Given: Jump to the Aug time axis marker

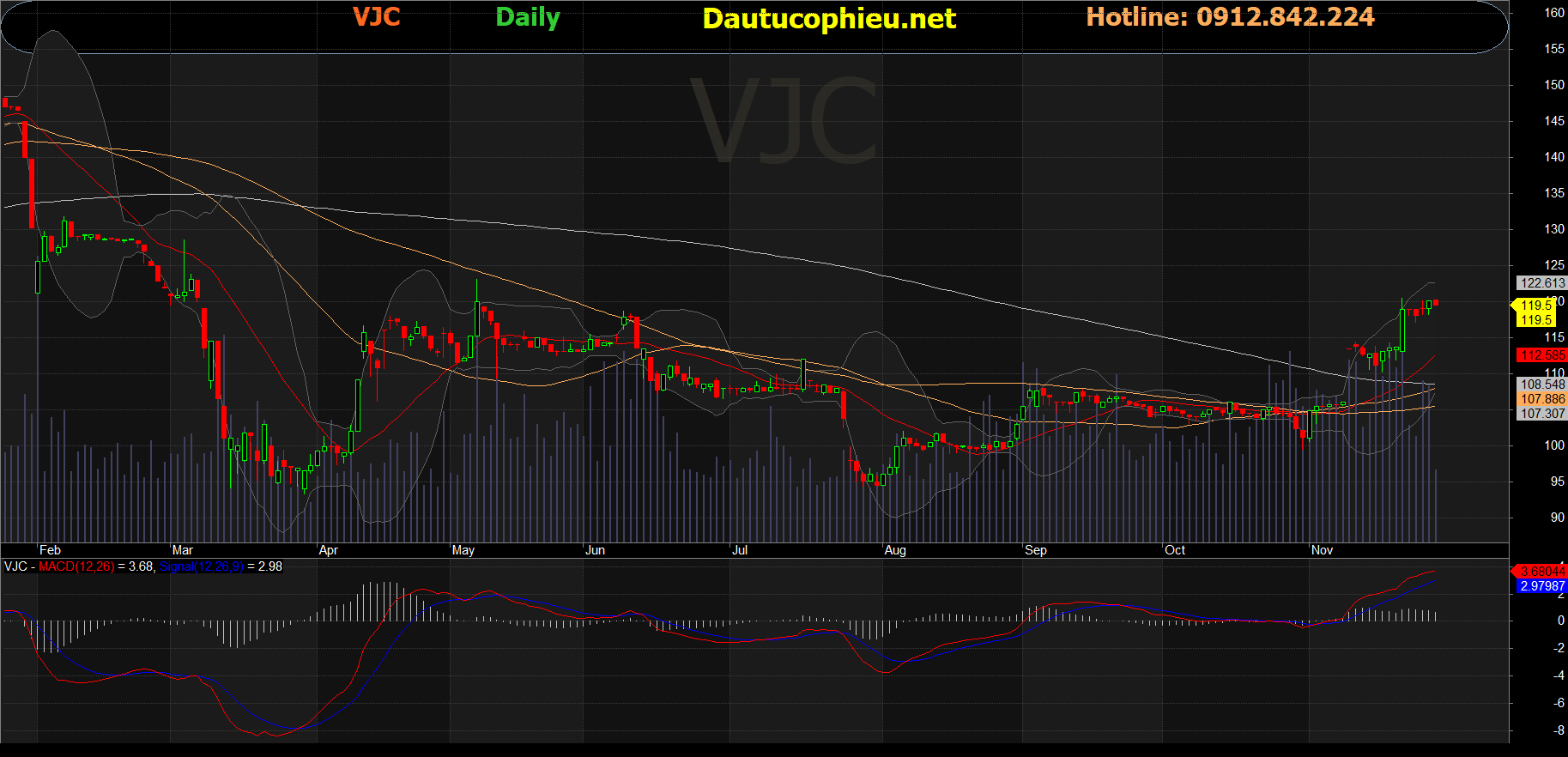Looking at the screenshot, I should [x=894, y=550].
